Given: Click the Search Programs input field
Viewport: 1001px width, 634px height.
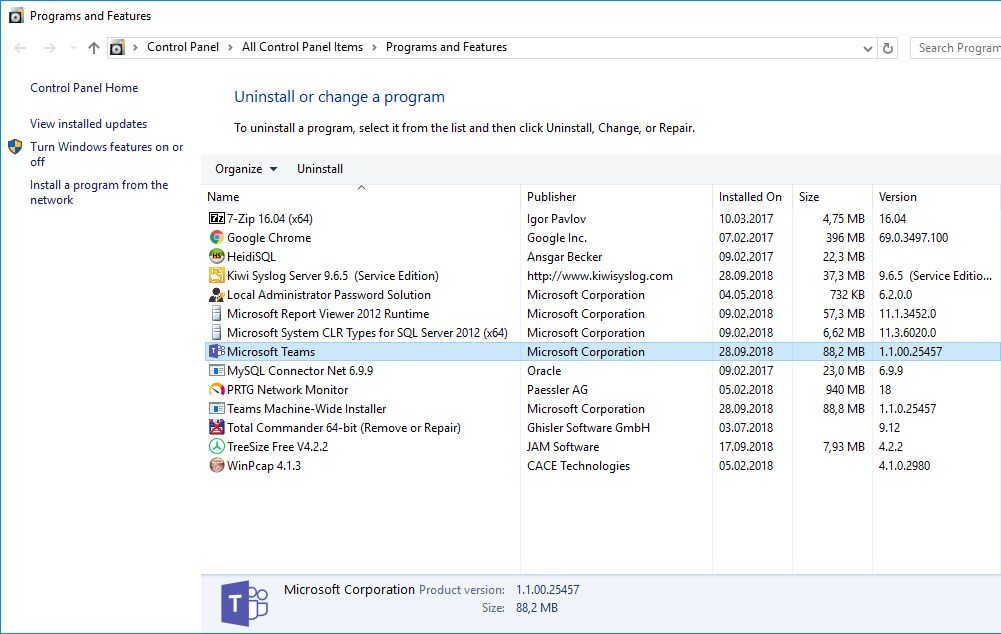Looking at the screenshot, I should pyautogui.click(x=956, y=48).
